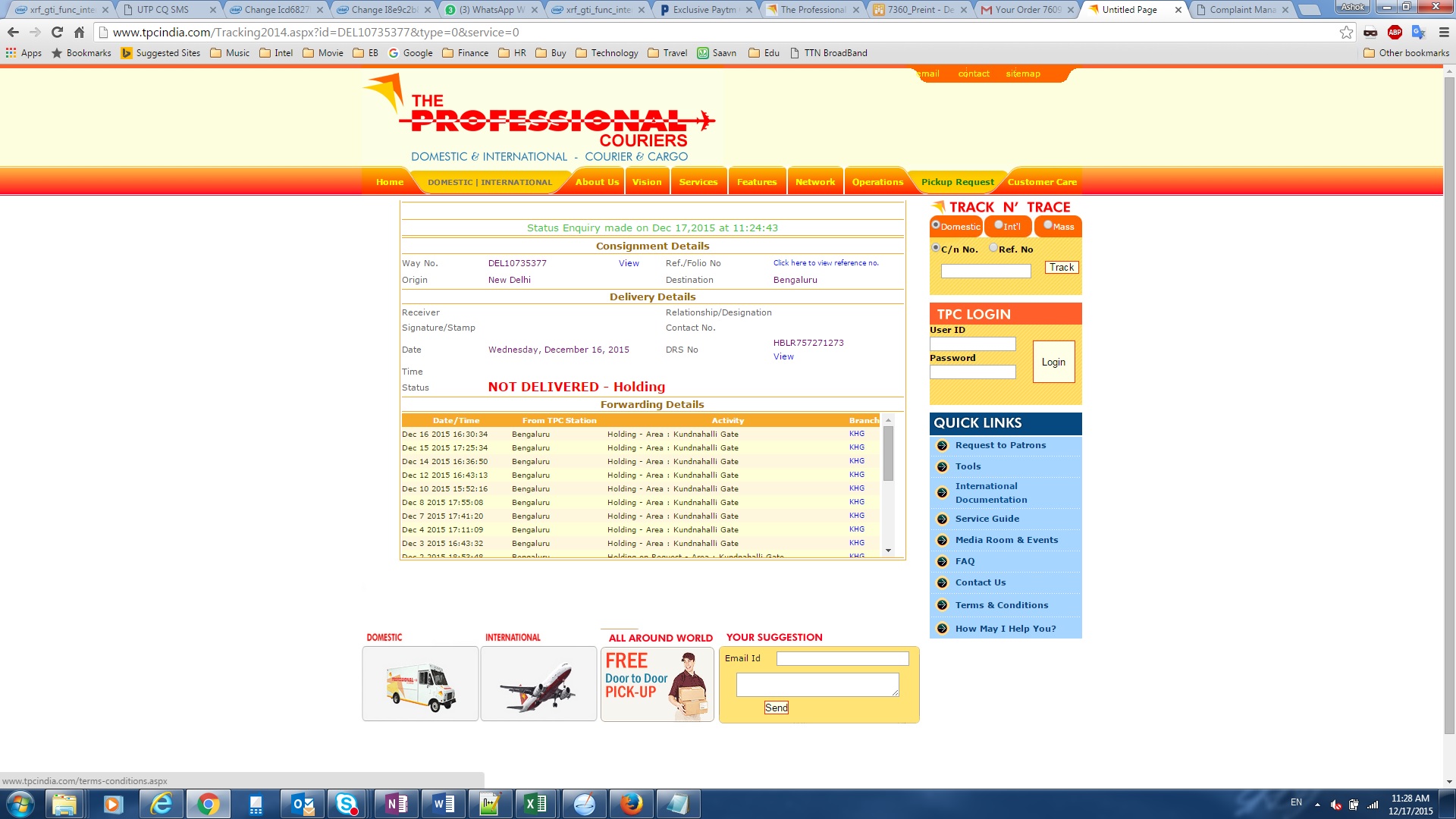Click the Tools arrow bullet icon
The image size is (1456, 819).
pos(942,467)
